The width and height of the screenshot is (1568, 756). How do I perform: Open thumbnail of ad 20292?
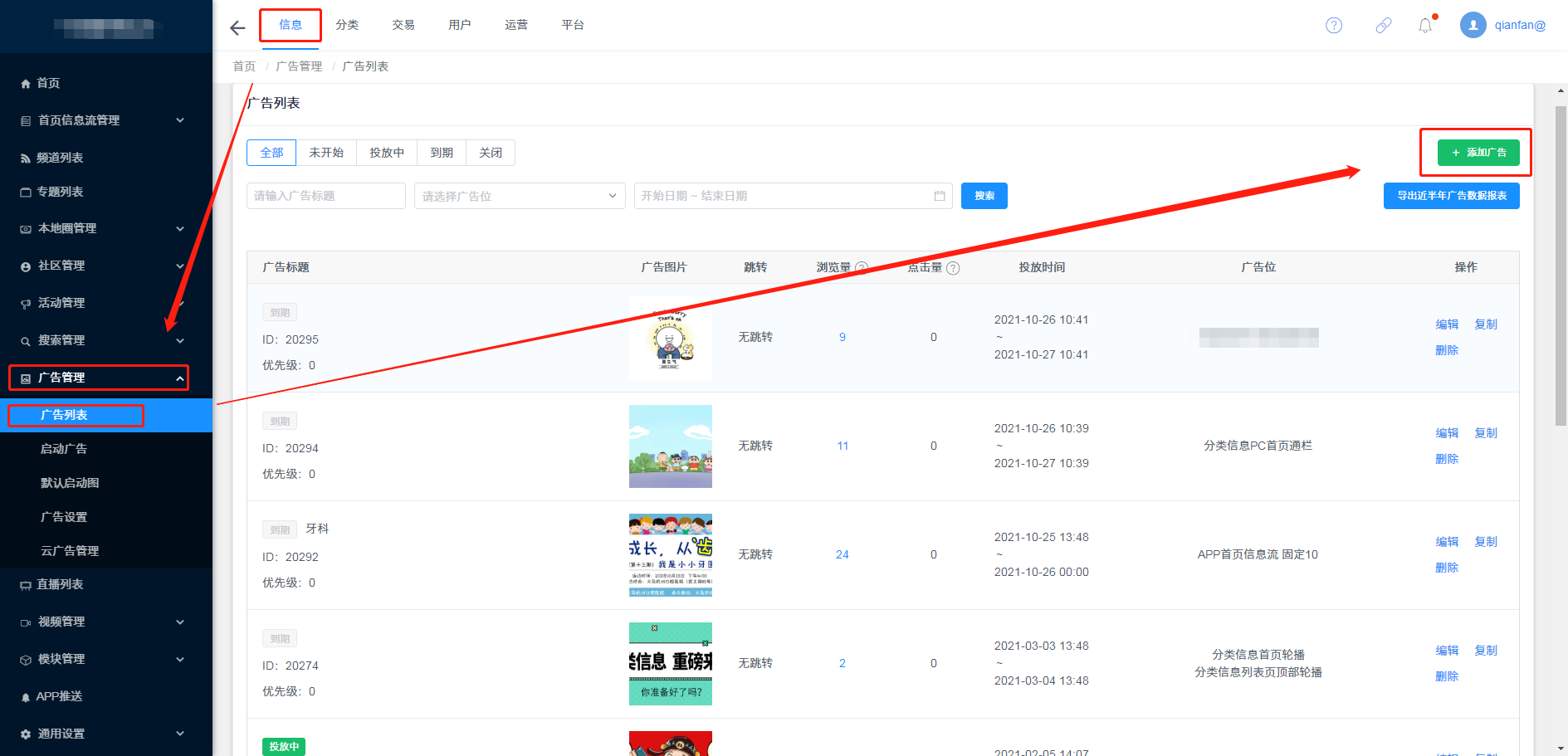pyautogui.click(x=671, y=555)
